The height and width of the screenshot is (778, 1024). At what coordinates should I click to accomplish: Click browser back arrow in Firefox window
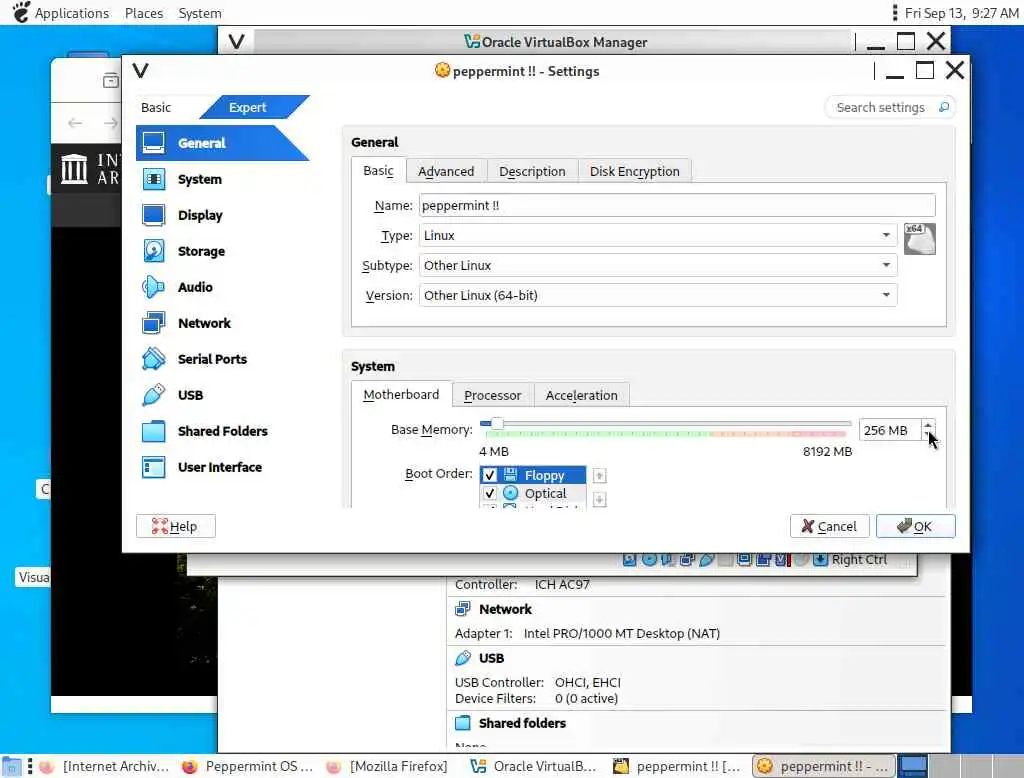(75, 123)
